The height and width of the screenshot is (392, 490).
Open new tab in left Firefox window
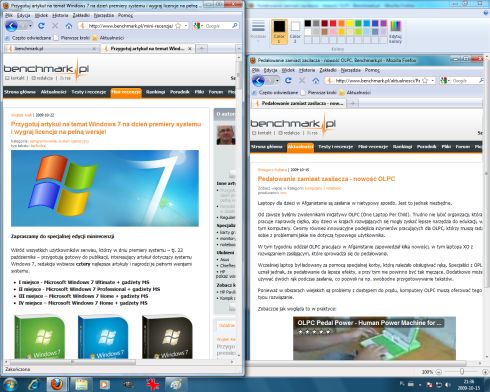coord(201,49)
